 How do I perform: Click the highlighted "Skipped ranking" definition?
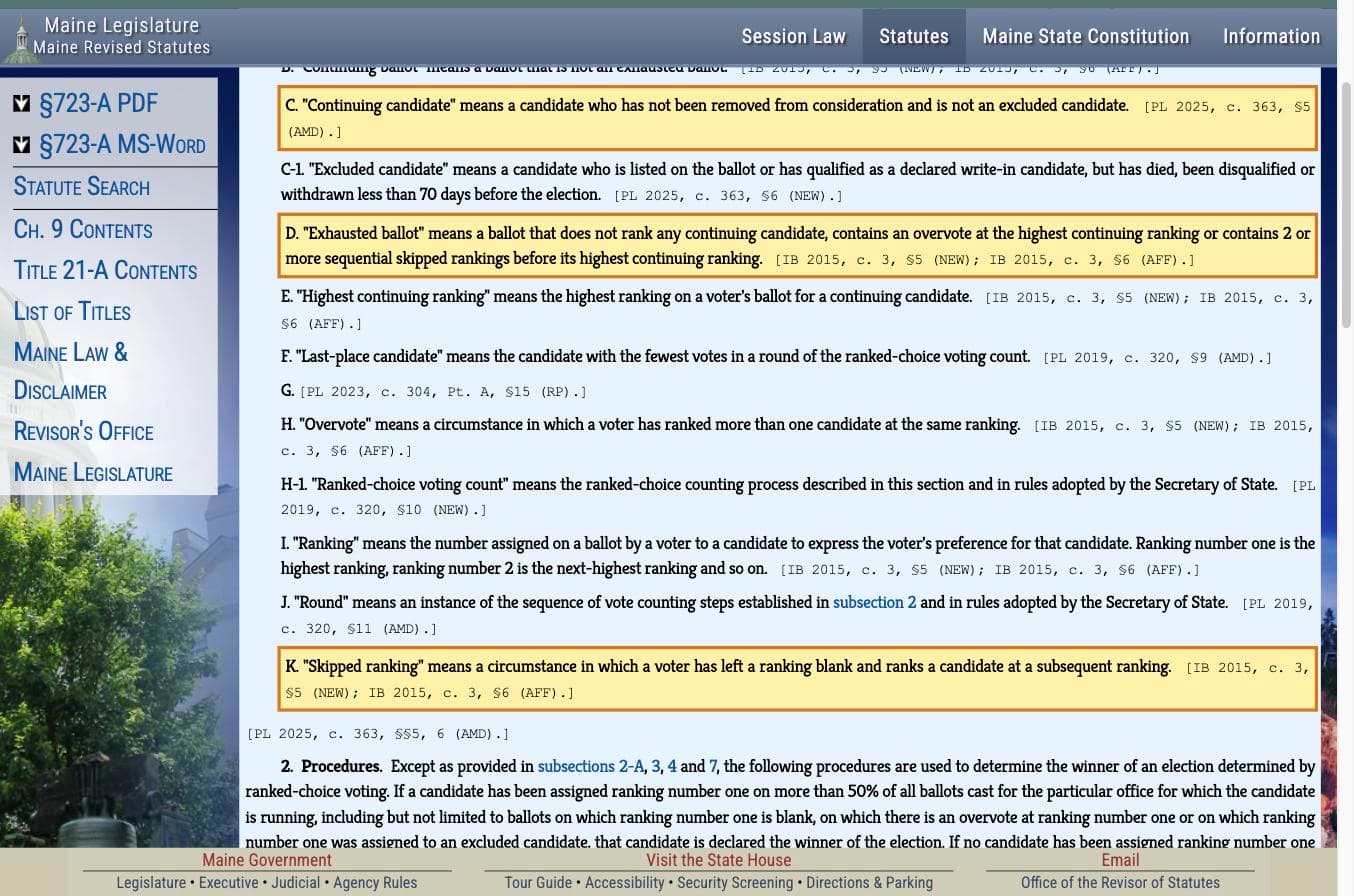[797, 679]
